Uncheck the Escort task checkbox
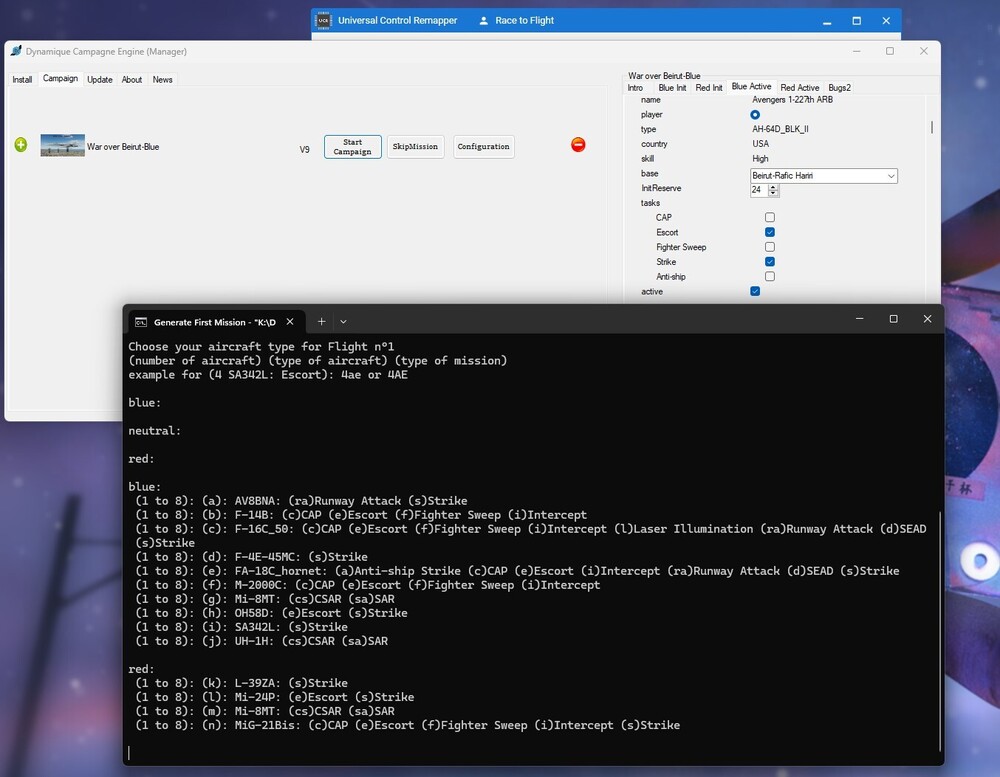Viewport: 1000px width, 777px height. tap(770, 232)
